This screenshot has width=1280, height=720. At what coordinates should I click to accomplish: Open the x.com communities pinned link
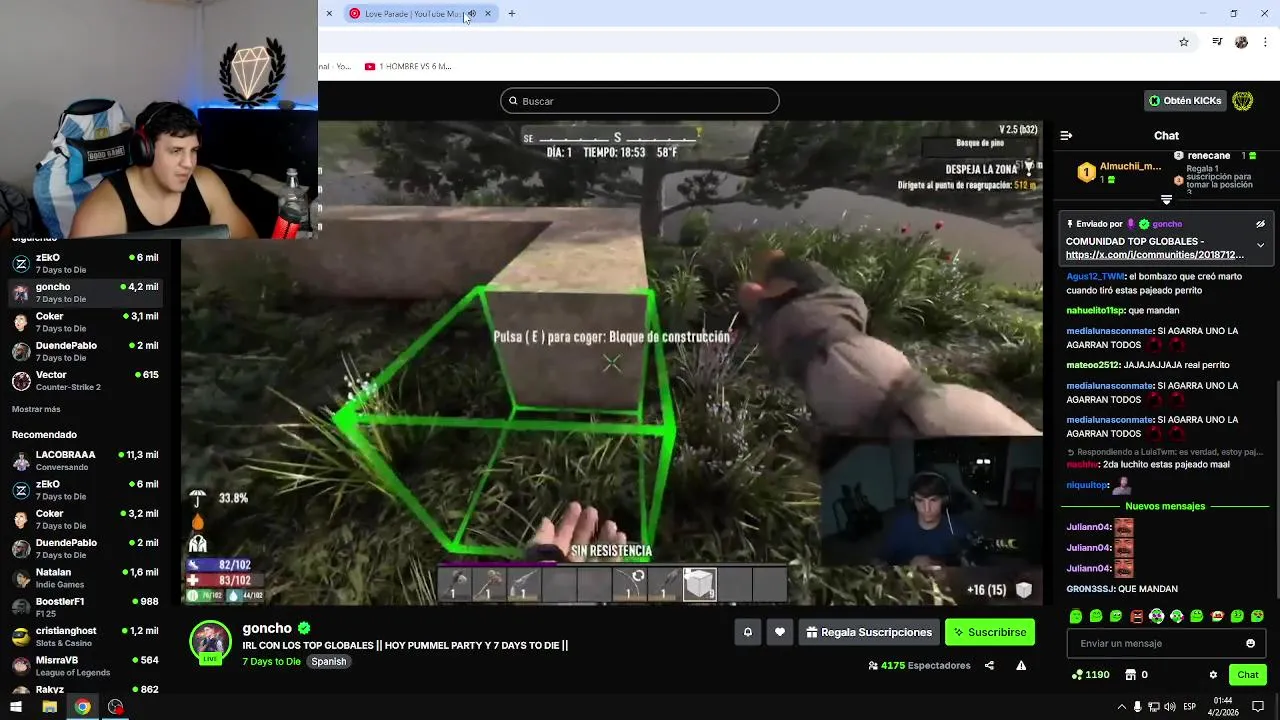[x=1155, y=255]
